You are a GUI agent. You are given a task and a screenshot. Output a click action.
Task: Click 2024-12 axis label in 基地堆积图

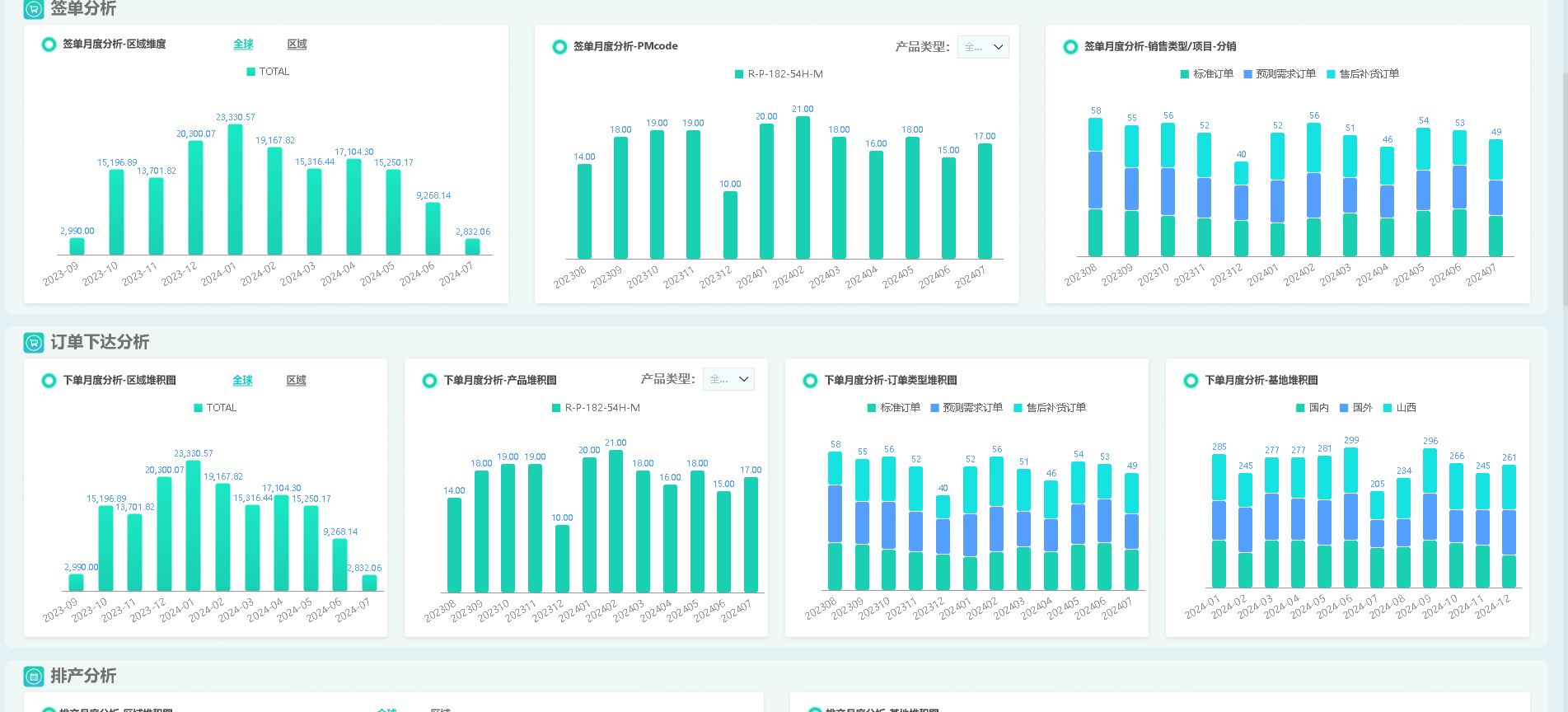click(1492, 607)
